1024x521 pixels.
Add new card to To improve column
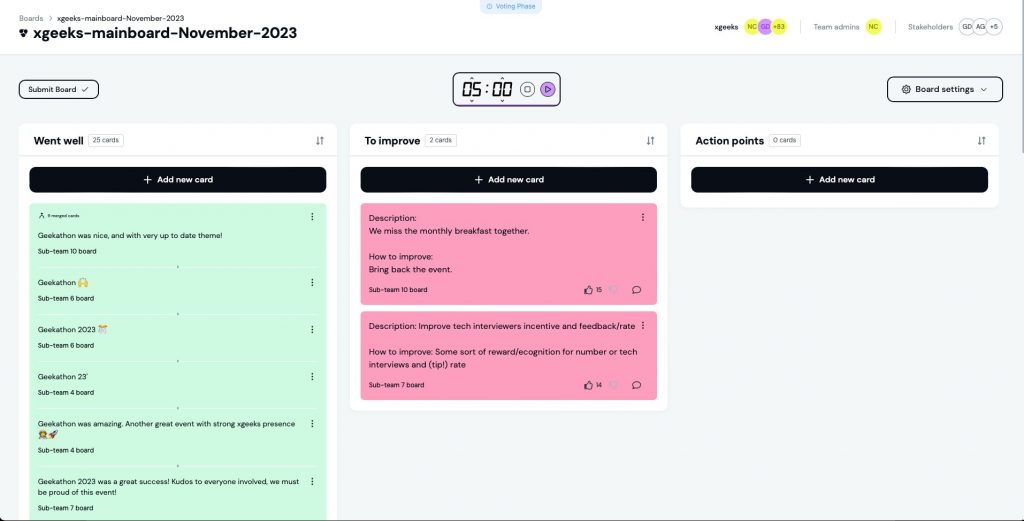pos(508,180)
